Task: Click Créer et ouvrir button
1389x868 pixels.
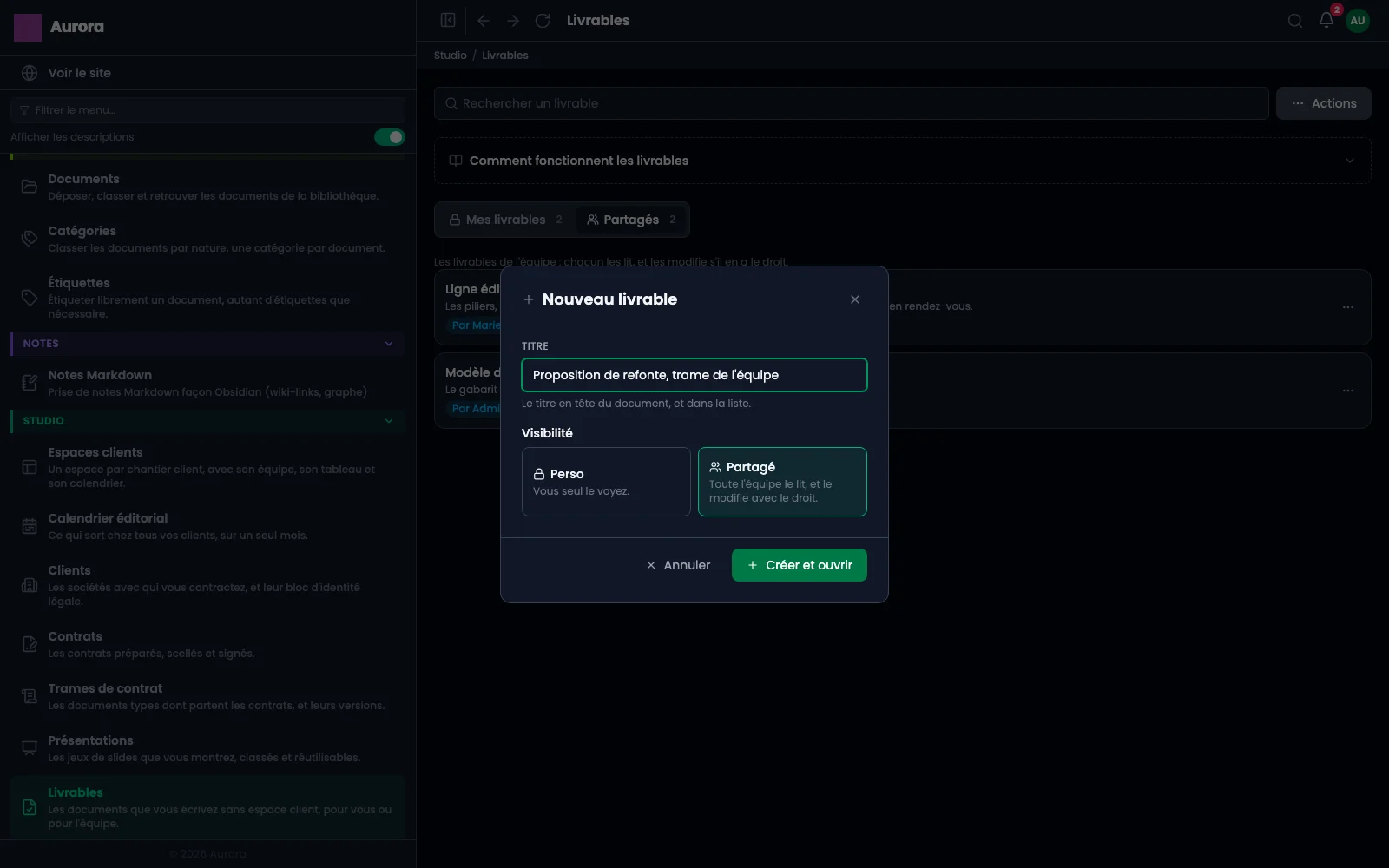Action: click(800, 565)
